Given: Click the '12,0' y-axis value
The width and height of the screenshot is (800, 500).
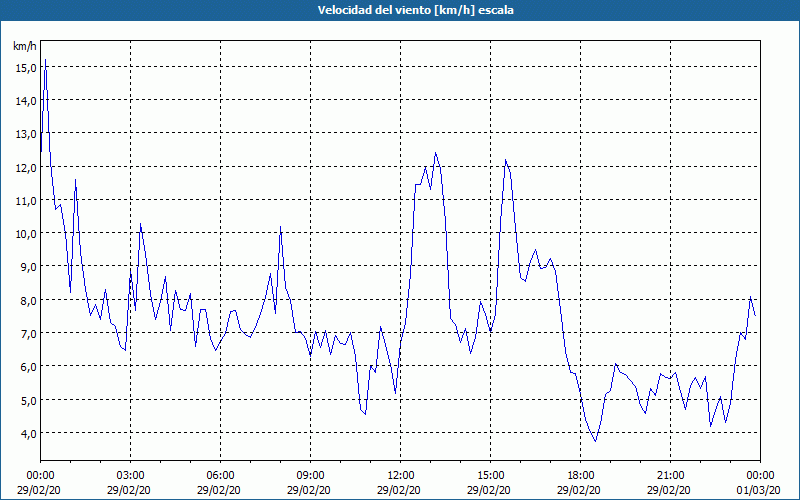Looking at the screenshot, I should (x=26, y=168).
